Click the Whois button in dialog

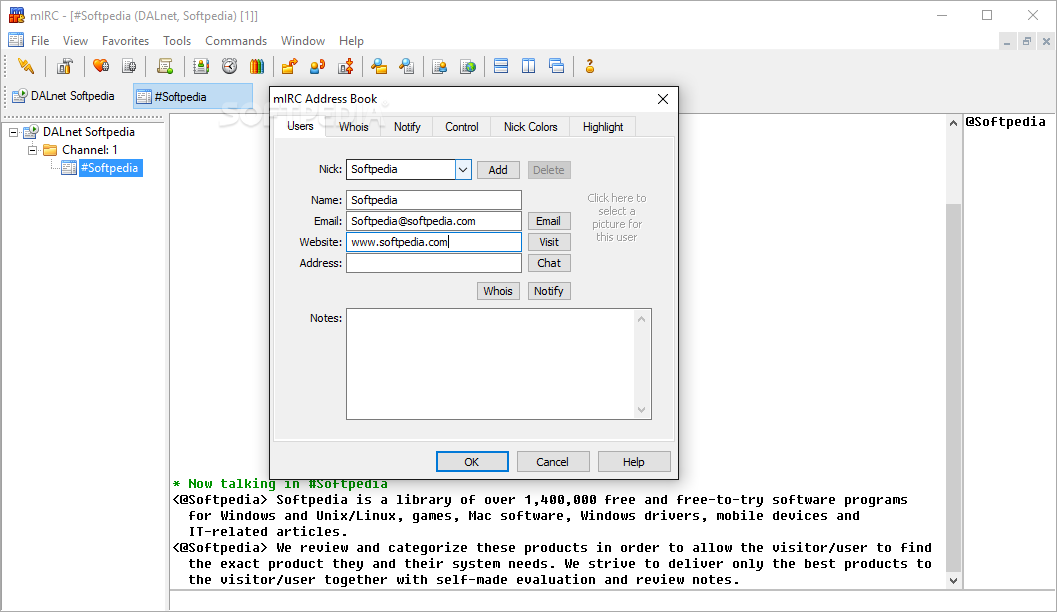tap(498, 291)
